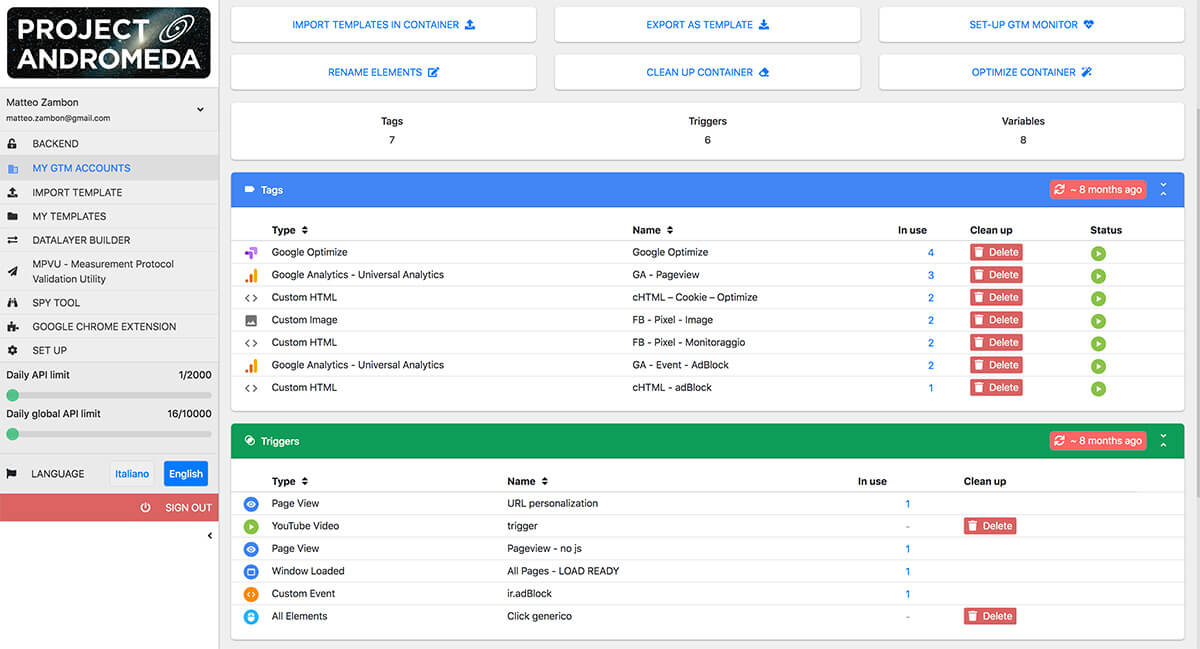
Task: Toggle status of GA - Event - AdBlock tag
Action: tap(1098, 366)
